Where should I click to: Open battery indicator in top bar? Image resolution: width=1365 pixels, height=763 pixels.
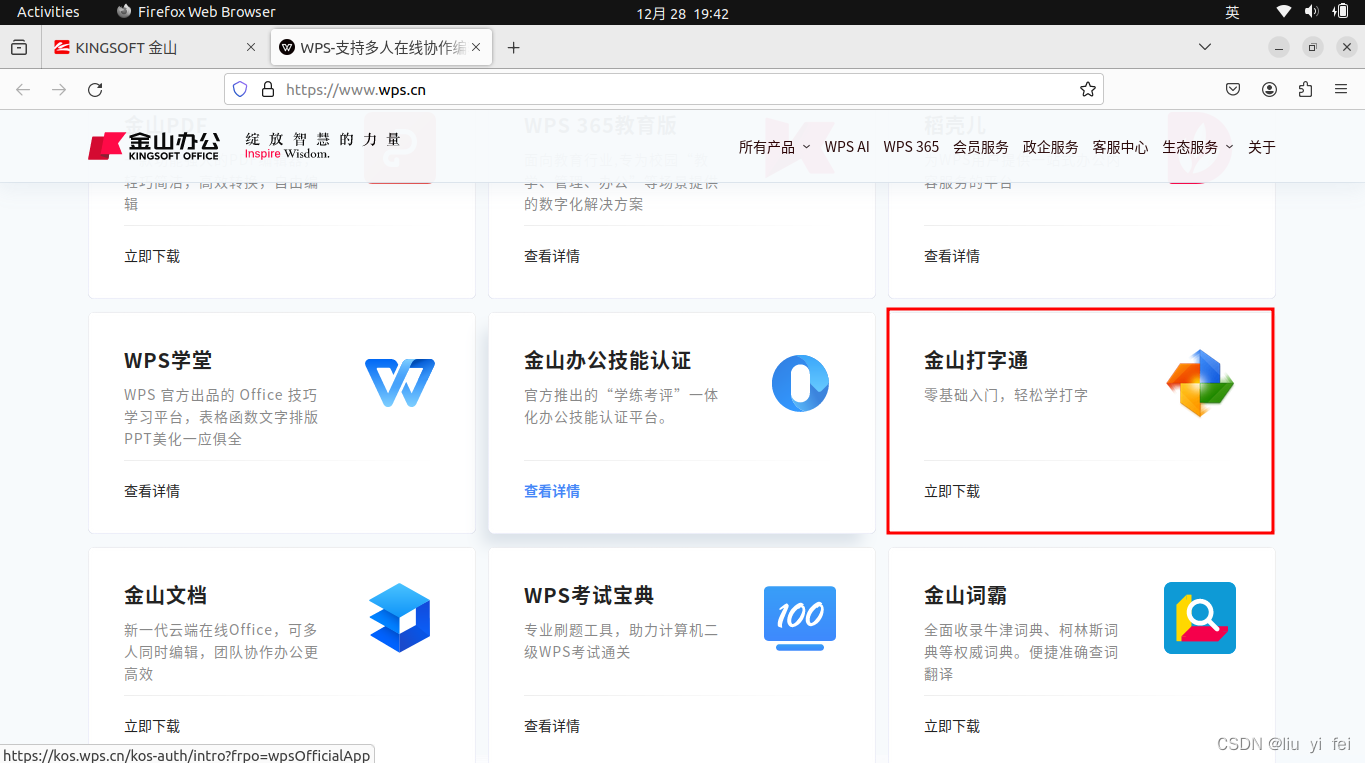point(1340,12)
